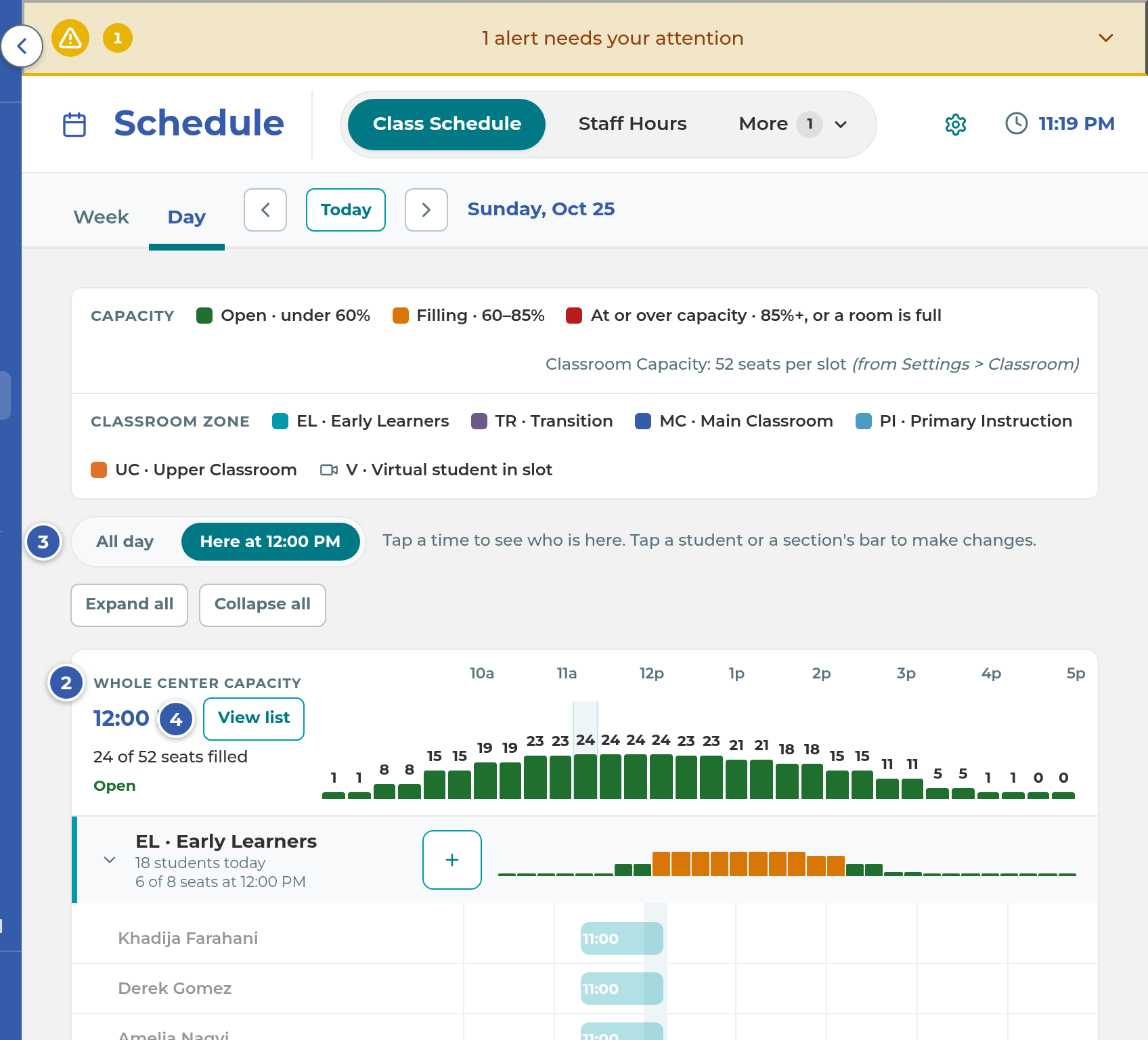The image size is (1148, 1040).
Task: Switch to the Staff Hours tab
Action: click(x=632, y=124)
